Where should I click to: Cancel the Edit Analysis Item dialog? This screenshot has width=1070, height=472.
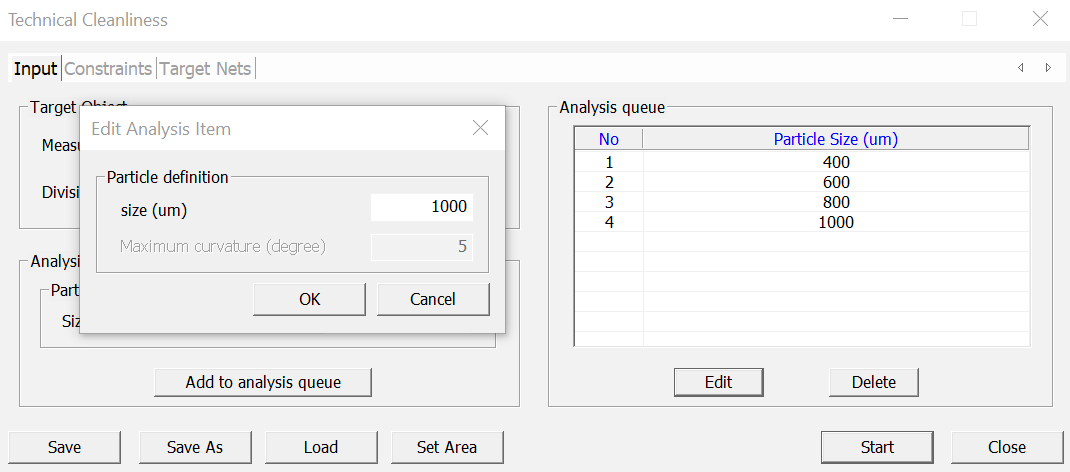click(432, 299)
